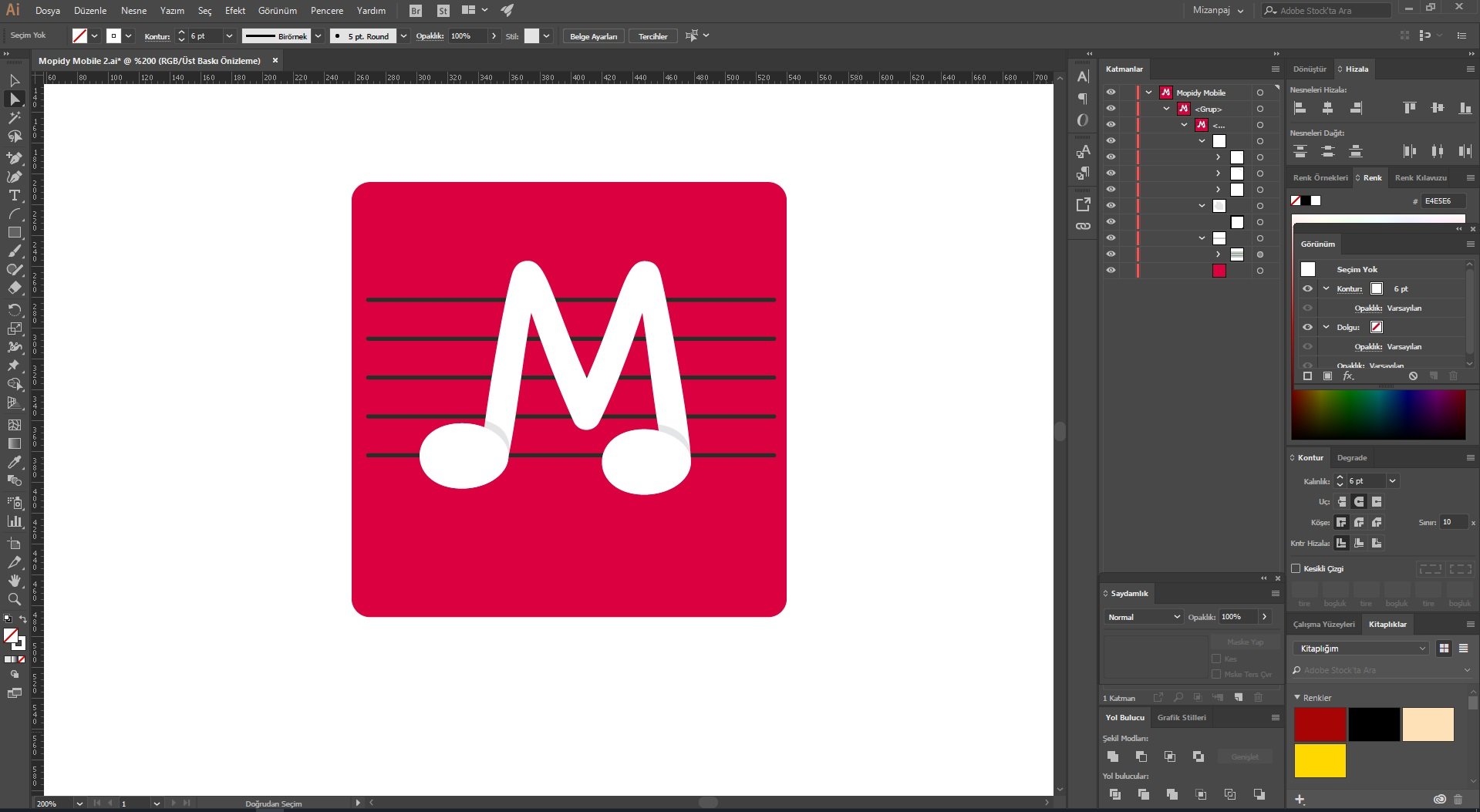
Task: Click the fx add effect icon in Görünüm
Action: (x=1348, y=376)
